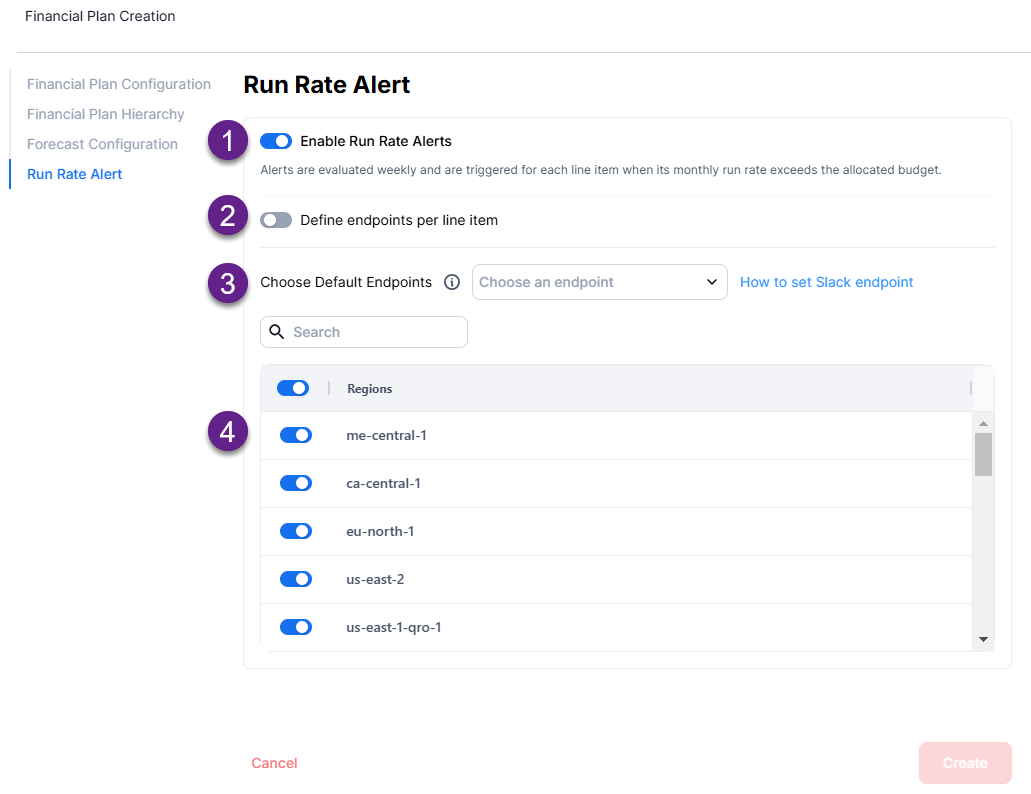This screenshot has width=1031, height=794.
Task: Go to Financial Plan Configuration step
Action: coord(119,84)
